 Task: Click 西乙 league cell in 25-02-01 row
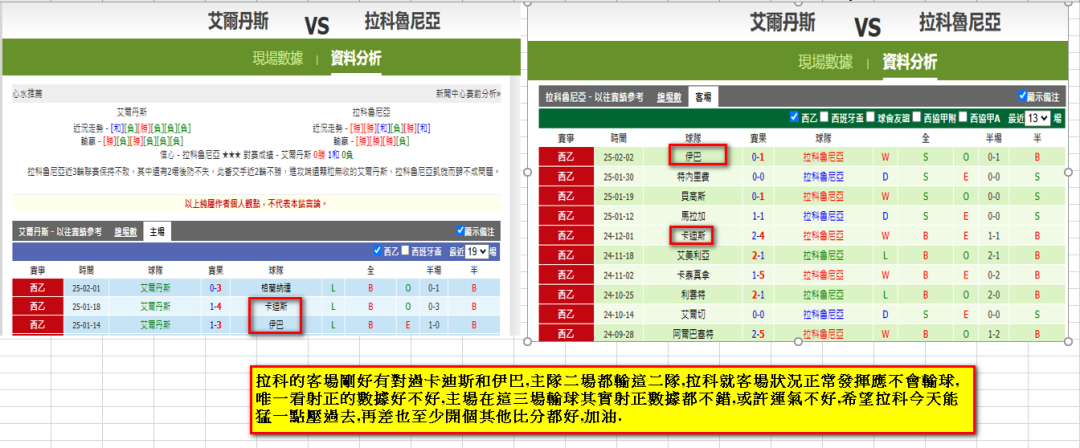coord(37,287)
